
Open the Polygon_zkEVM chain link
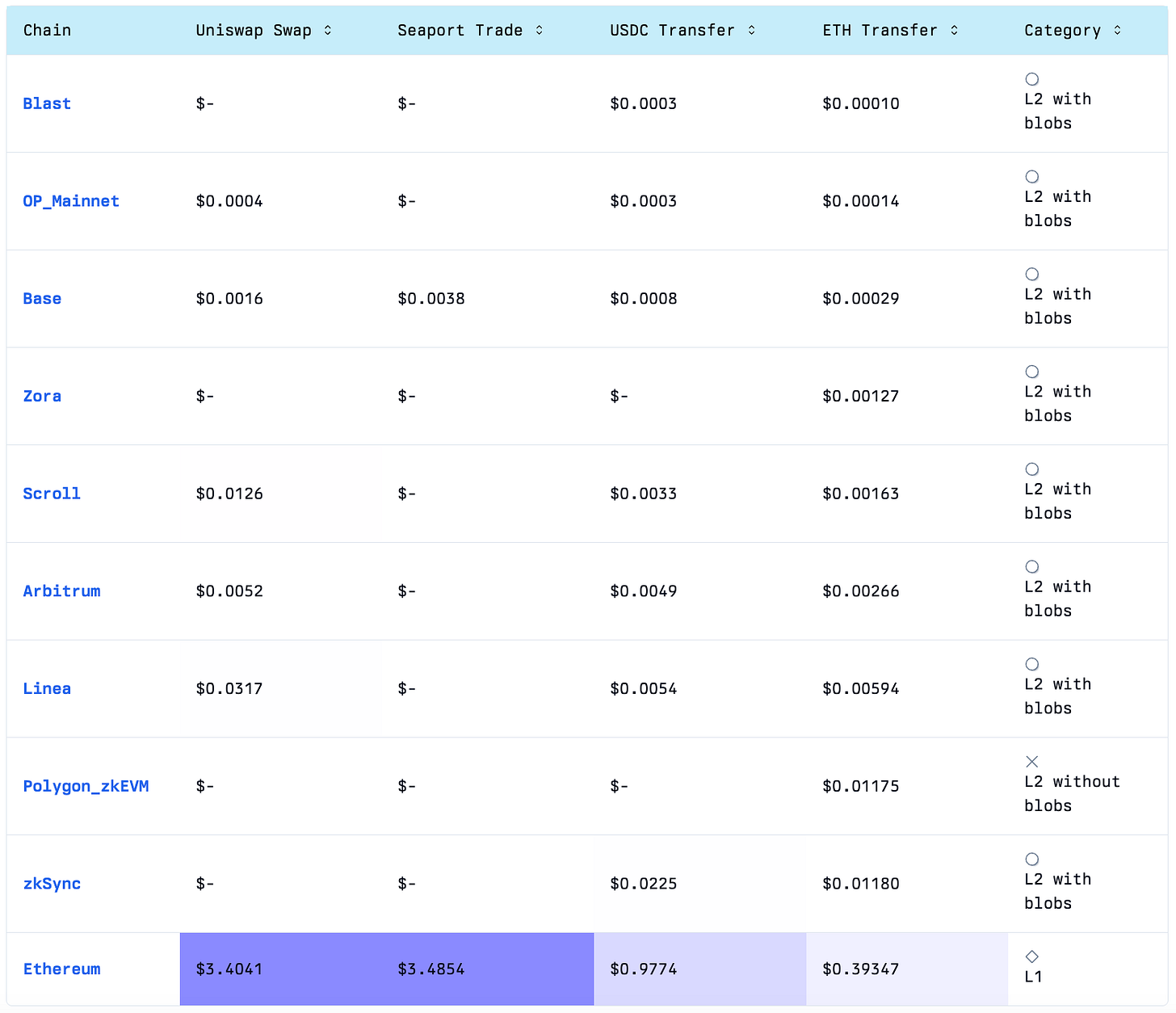point(86,787)
